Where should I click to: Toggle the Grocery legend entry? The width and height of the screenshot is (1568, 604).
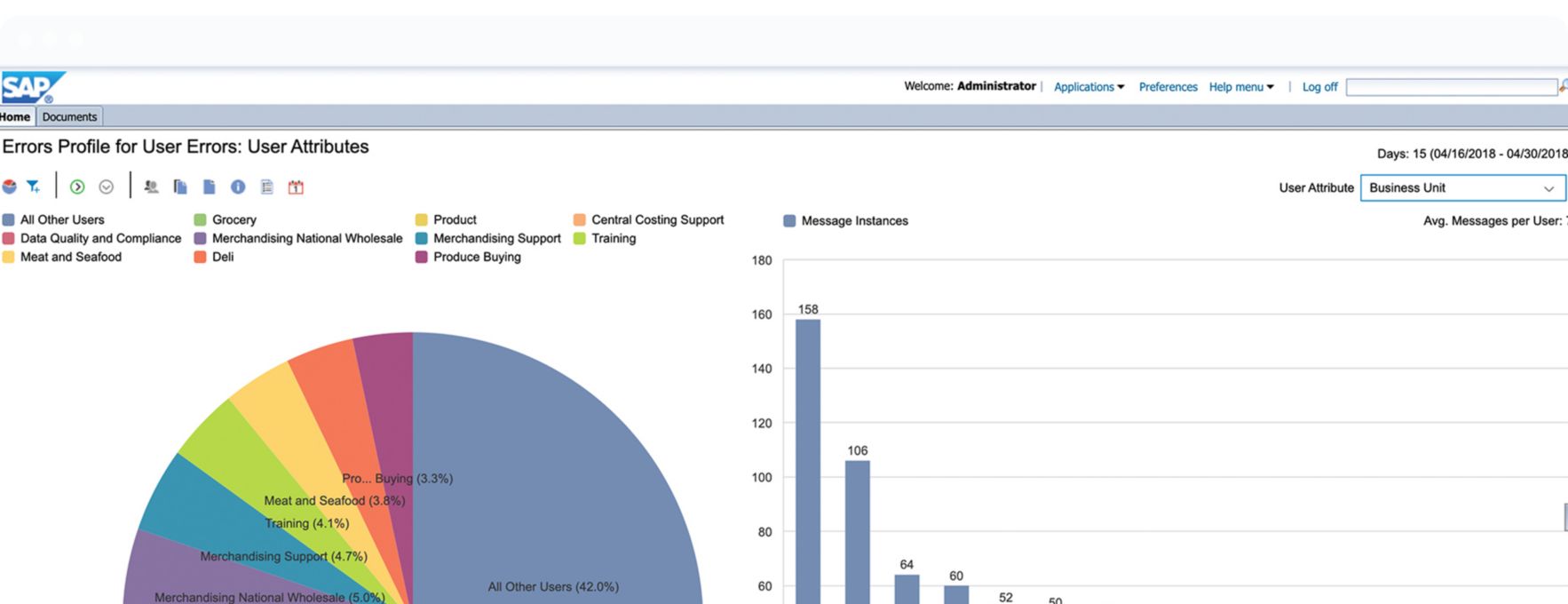(x=234, y=219)
